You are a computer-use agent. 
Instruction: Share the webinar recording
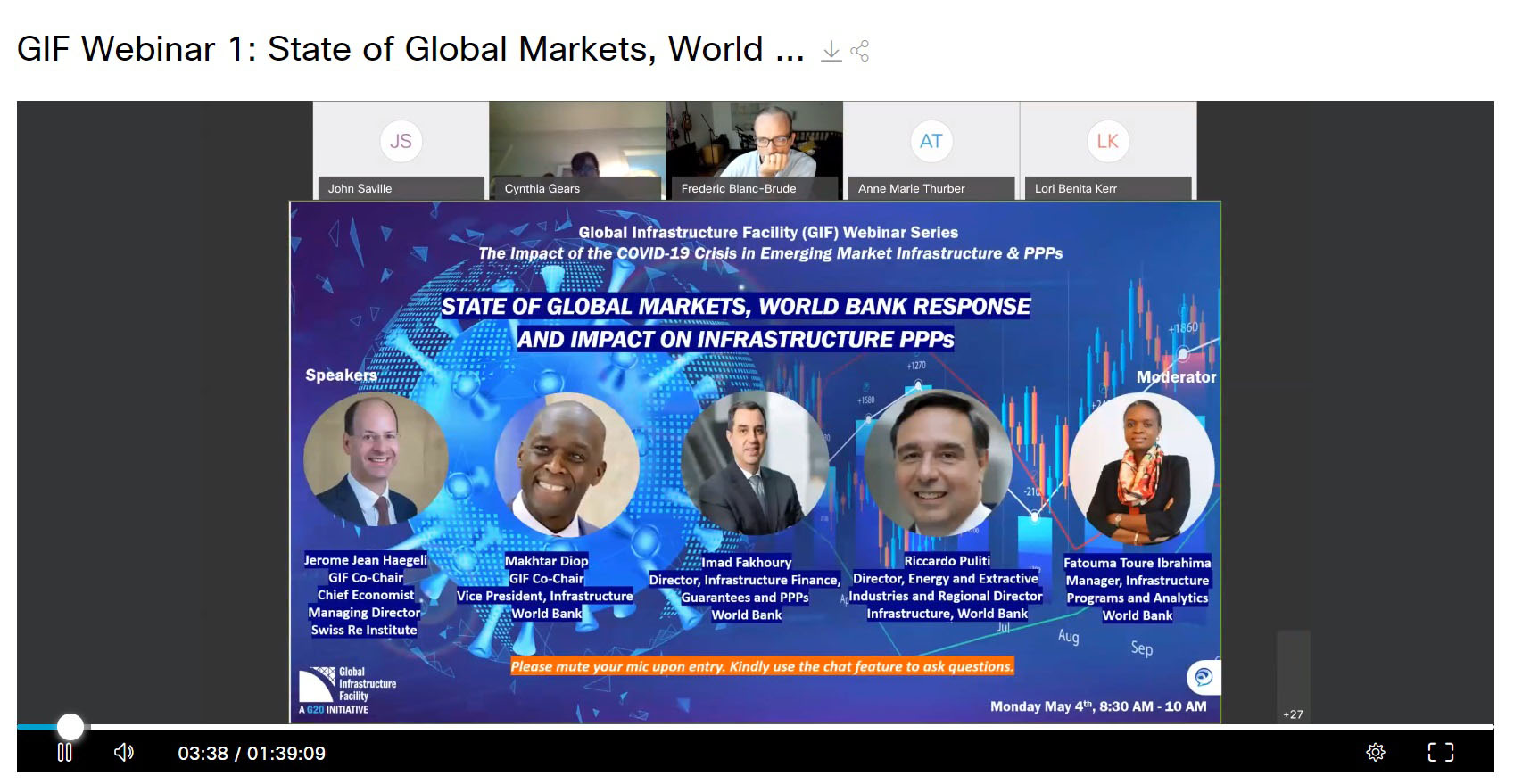click(x=859, y=51)
